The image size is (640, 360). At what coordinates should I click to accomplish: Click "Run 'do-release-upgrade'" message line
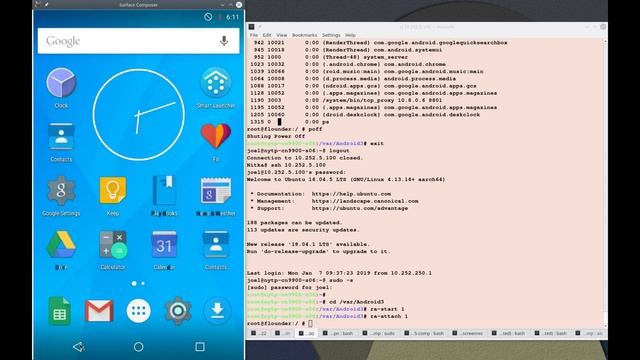coord(319,251)
